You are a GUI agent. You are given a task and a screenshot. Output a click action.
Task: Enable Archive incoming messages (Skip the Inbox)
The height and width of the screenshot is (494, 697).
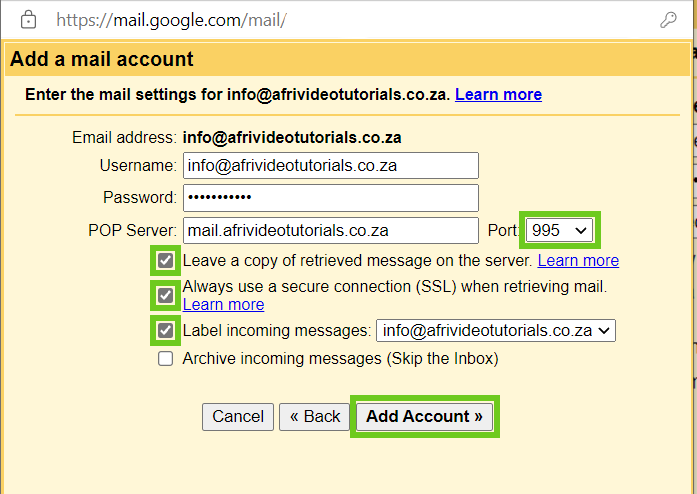coord(165,358)
